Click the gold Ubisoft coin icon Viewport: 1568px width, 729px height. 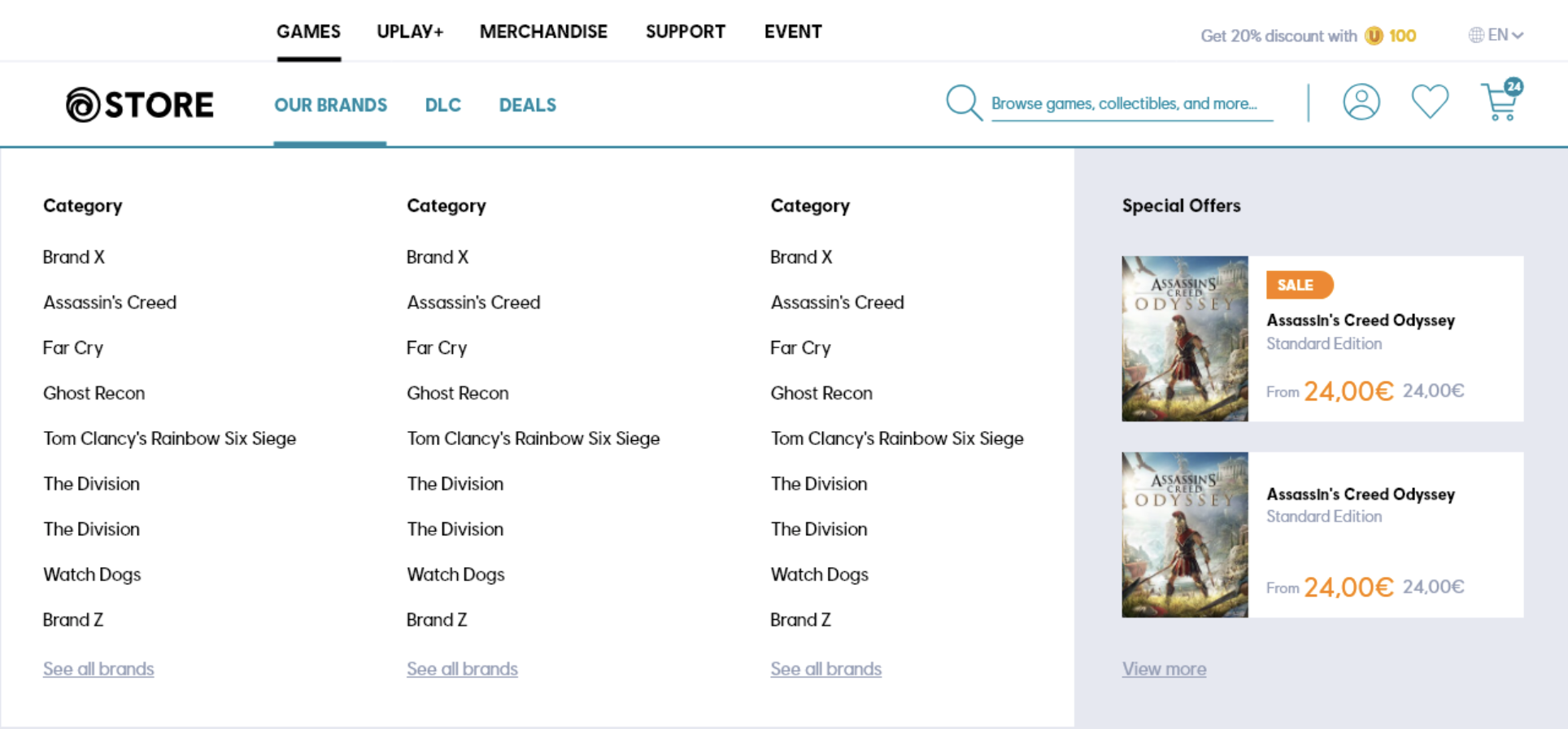[1374, 36]
